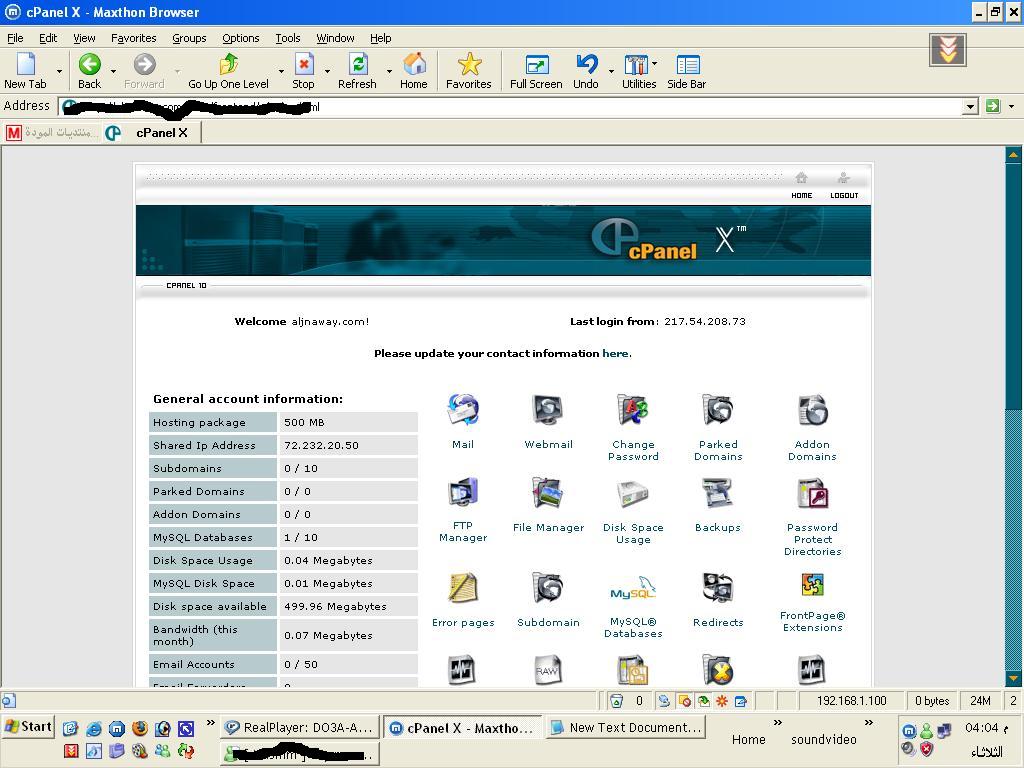Open FrontPage Extensions icon
The image size is (1024, 768).
tap(812, 586)
